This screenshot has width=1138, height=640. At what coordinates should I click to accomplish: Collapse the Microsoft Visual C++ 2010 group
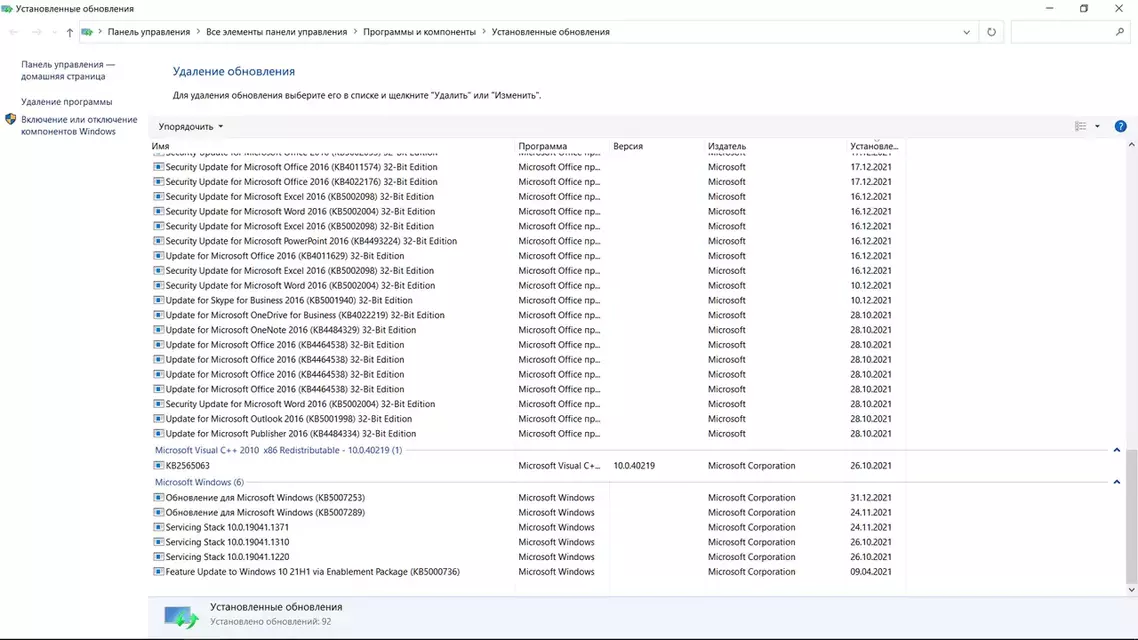click(x=1117, y=450)
